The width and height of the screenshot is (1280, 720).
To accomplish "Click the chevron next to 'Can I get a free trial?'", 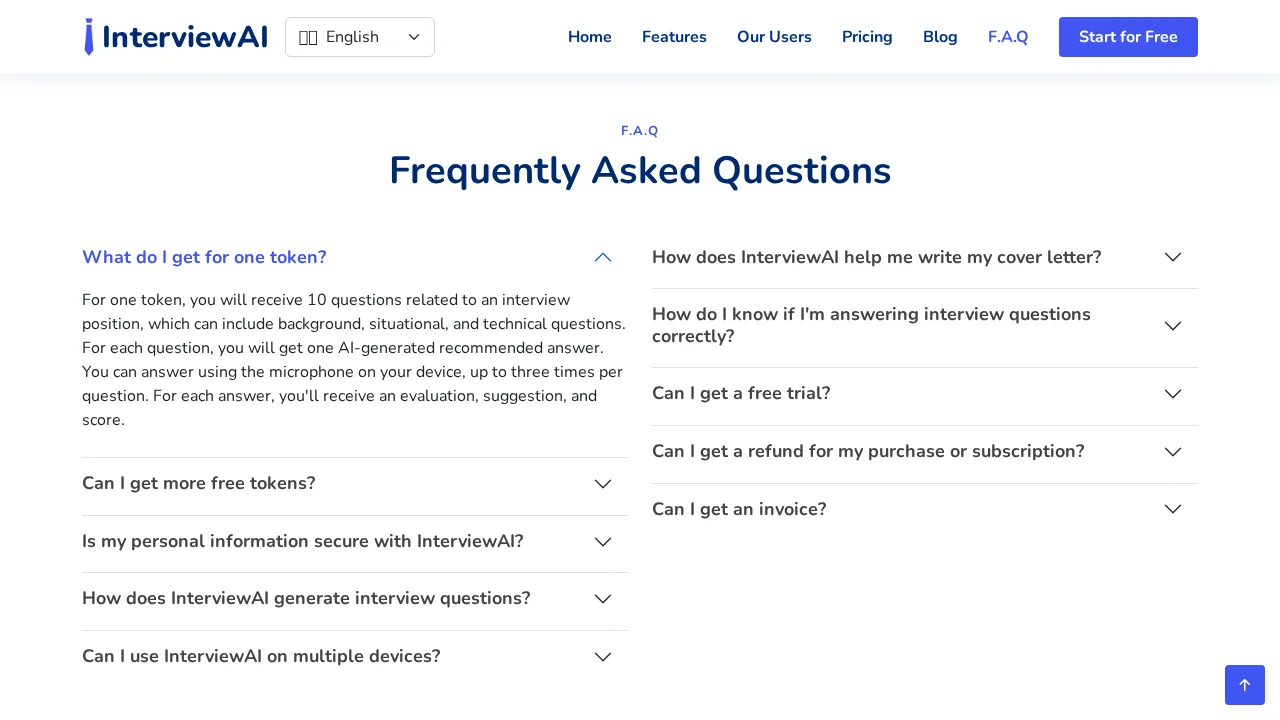I will pos(1172,393).
